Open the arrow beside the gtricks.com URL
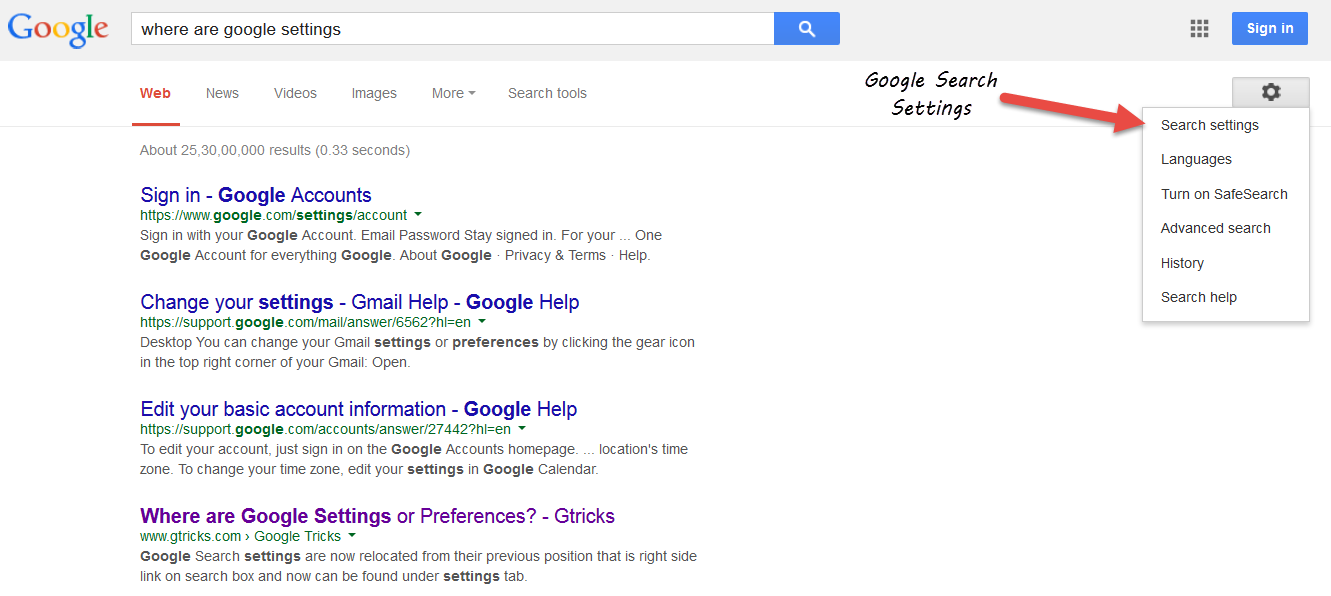Image resolution: width=1331 pixels, height=596 pixels. pos(352,536)
